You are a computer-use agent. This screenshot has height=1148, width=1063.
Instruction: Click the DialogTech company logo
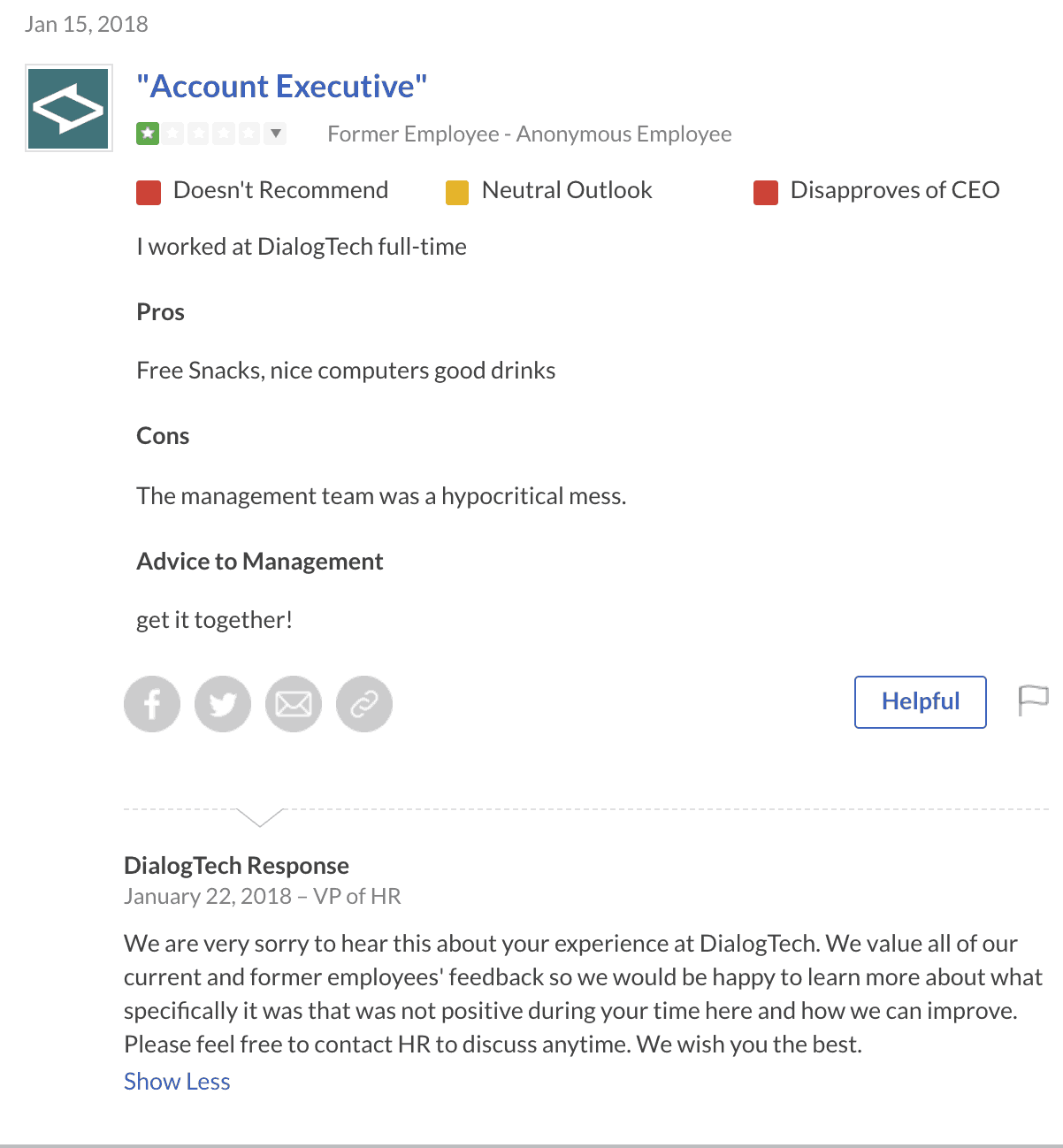[x=68, y=107]
